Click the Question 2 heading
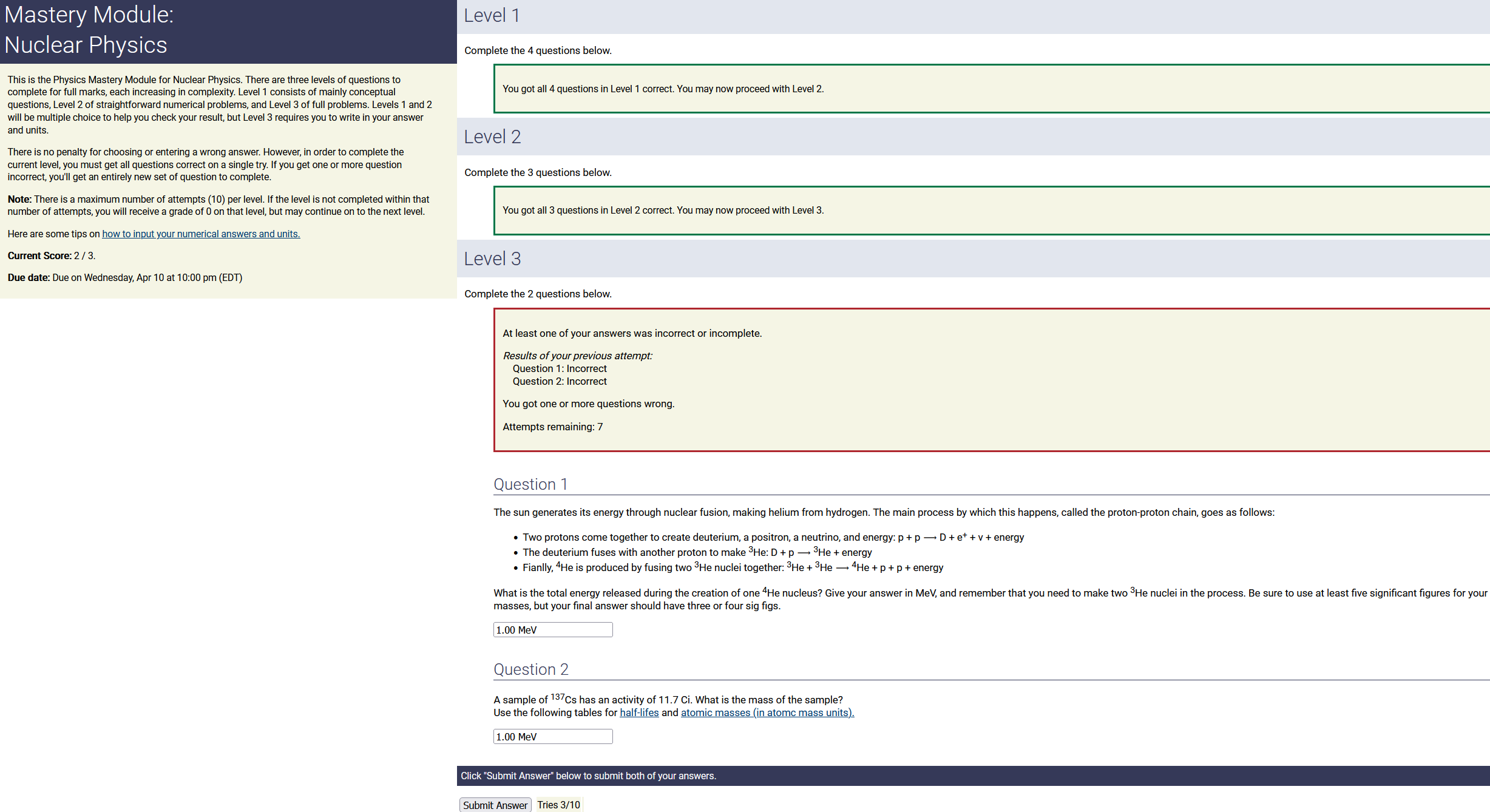Screen dimensions: 1490x812 [531, 669]
